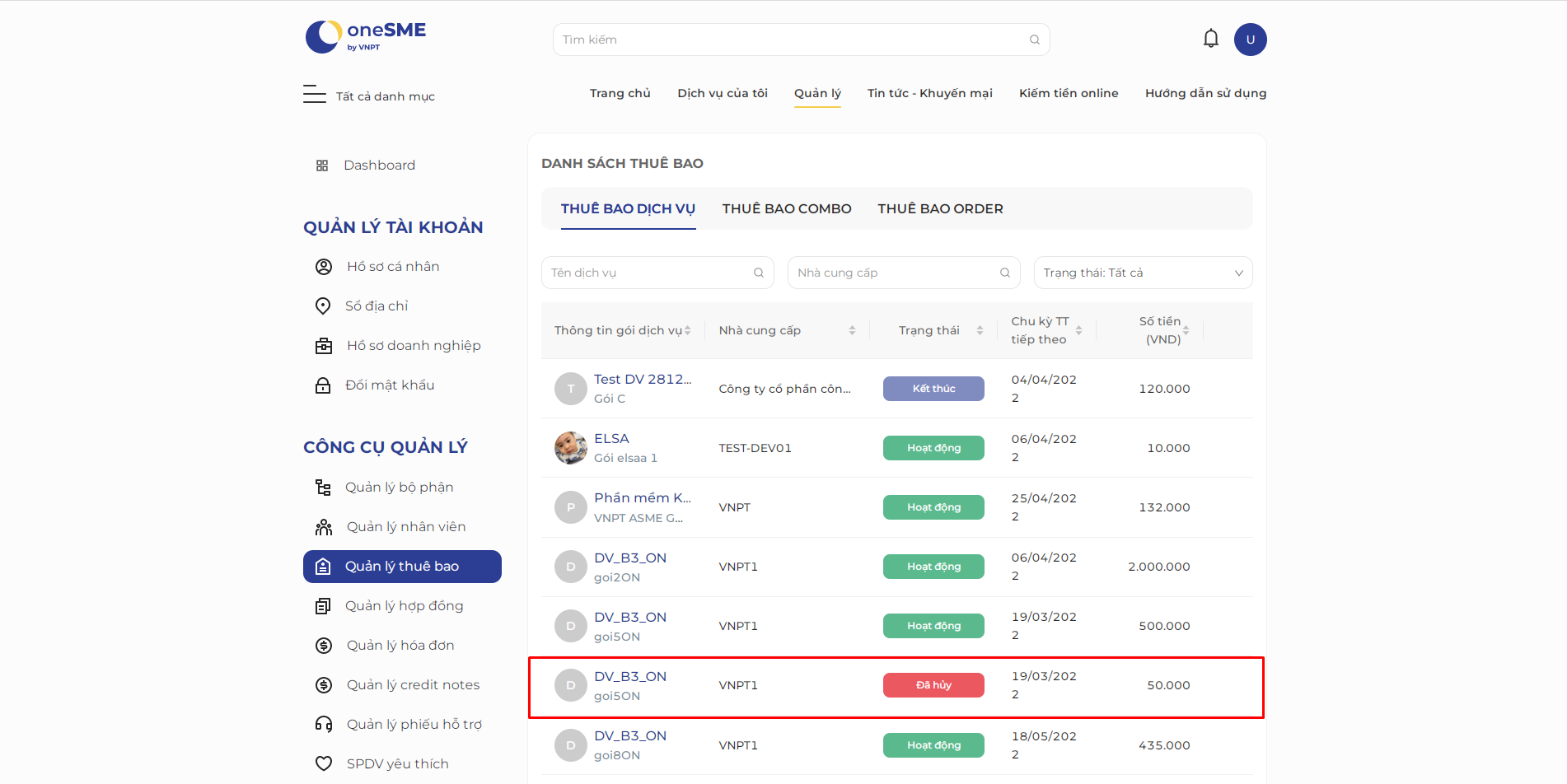Open Quản lý thuê bao sidebar item
The width and height of the screenshot is (1567, 784).
click(x=402, y=567)
